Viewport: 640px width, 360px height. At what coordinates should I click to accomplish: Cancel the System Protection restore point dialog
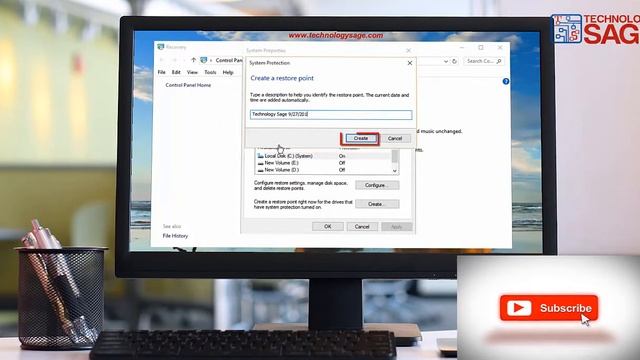(x=395, y=138)
